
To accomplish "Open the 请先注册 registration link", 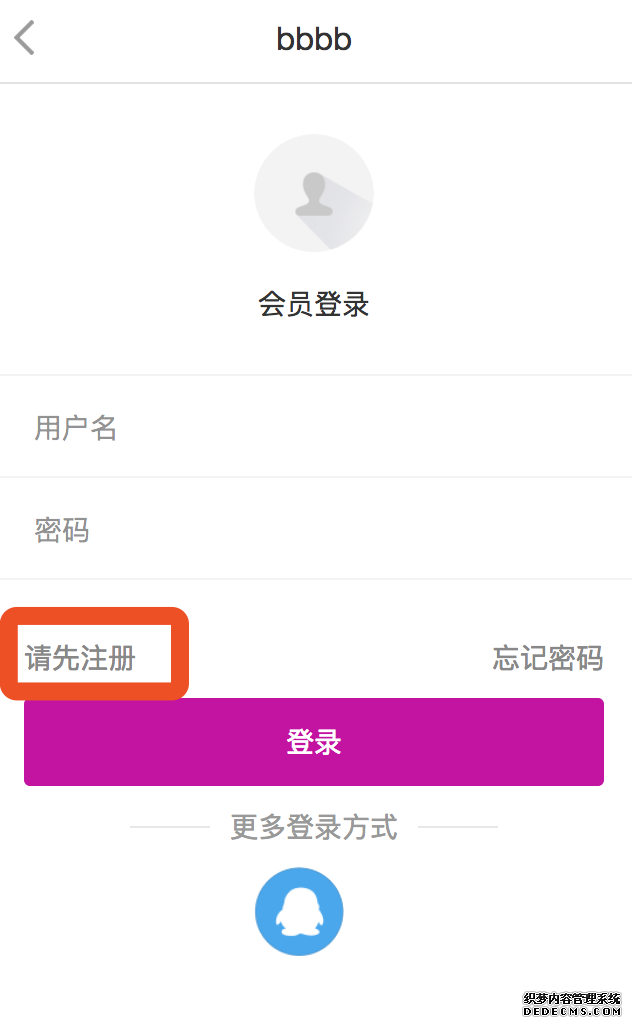I will pyautogui.click(x=80, y=658).
